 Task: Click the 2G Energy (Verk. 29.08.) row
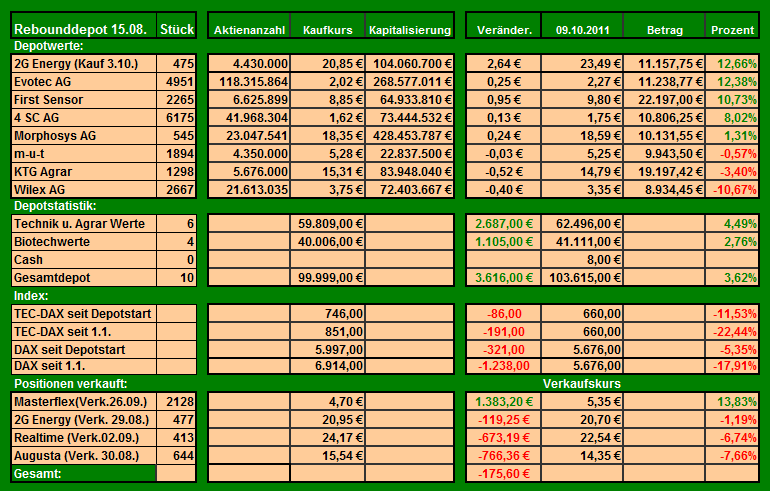(84, 420)
